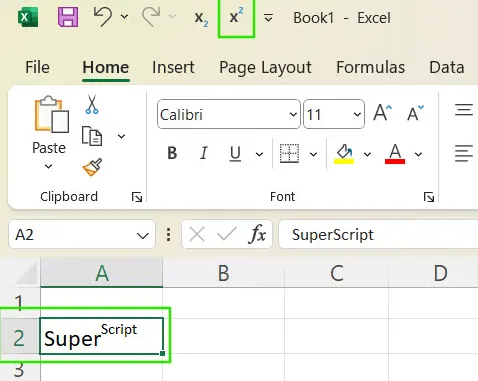The height and width of the screenshot is (381, 478).
Task: Switch to the Insert tab
Action: click(x=173, y=67)
